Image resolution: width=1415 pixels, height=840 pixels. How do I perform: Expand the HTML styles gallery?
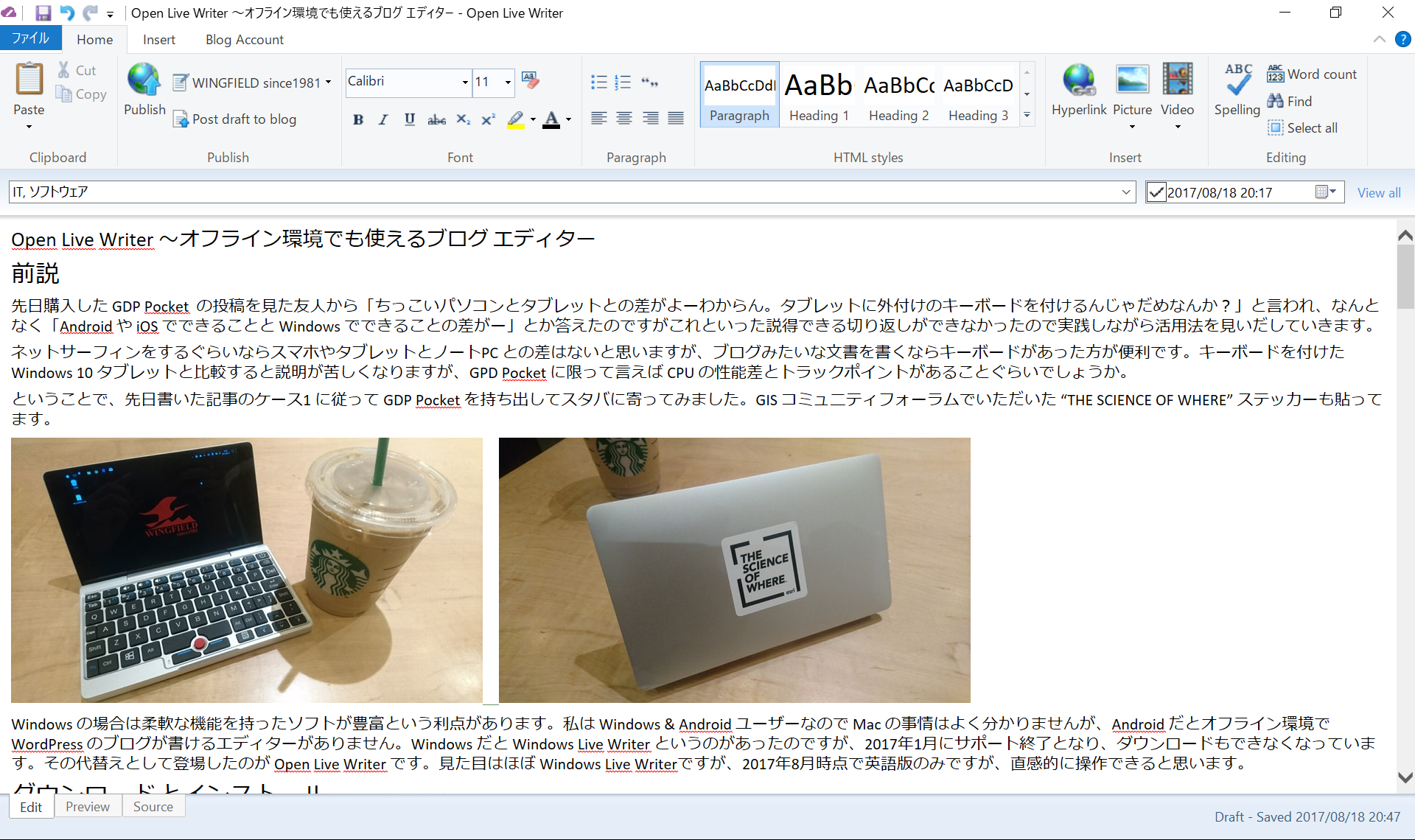coord(1027,116)
